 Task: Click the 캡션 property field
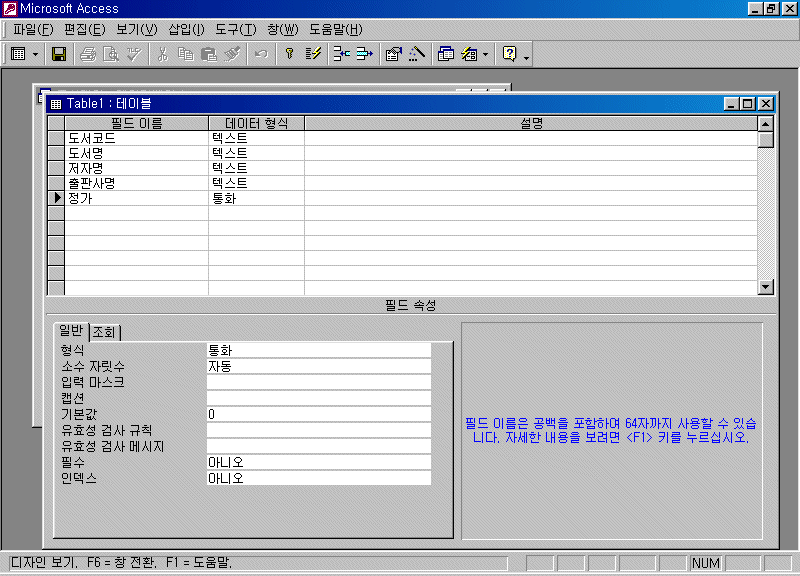tap(319, 398)
